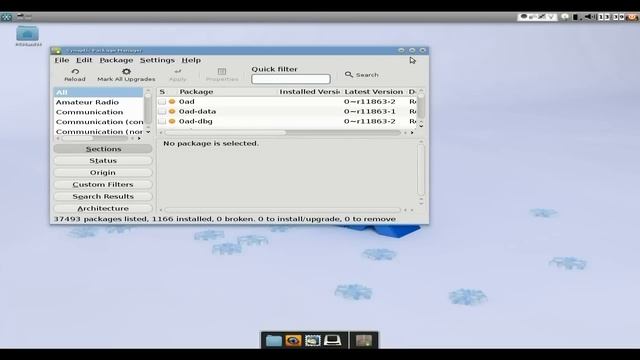Click the Apply toolbar icon
Screen dimensions: 640x360
(178, 71)
